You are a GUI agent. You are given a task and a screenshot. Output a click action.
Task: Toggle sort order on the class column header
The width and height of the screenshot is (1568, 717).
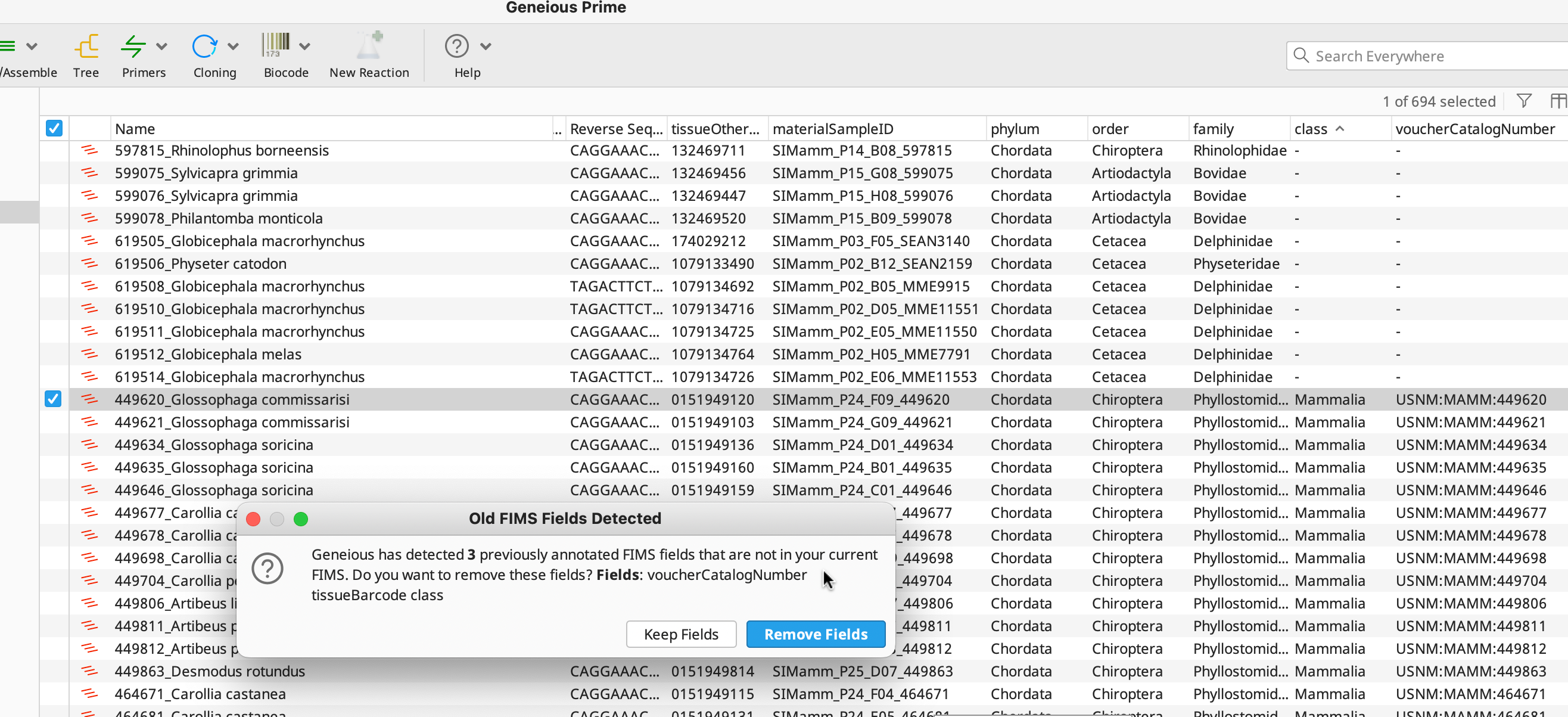[x=1318, y=128]
